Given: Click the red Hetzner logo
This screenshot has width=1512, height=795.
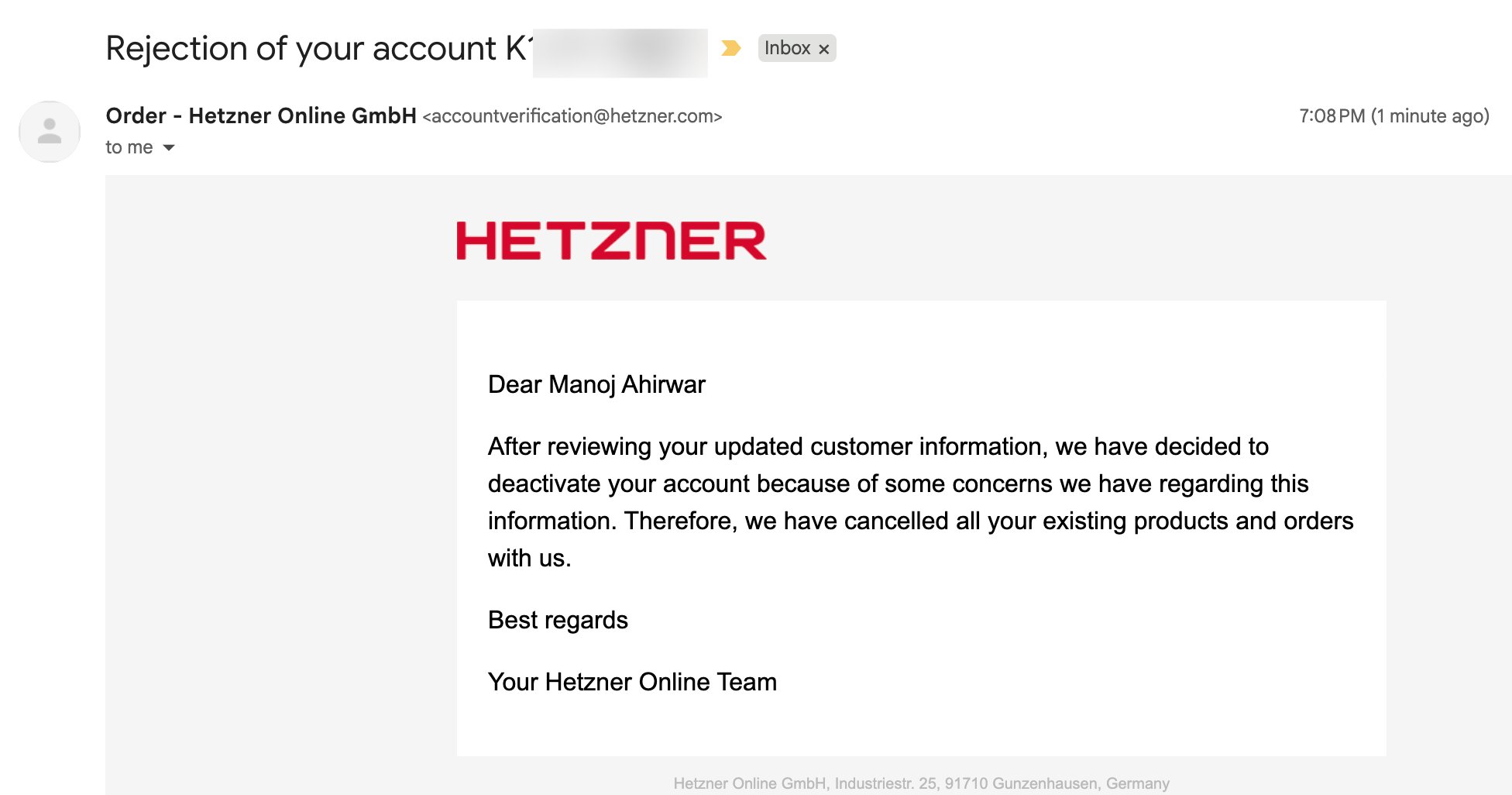Looking at the screenshot, I should point(611,240).
